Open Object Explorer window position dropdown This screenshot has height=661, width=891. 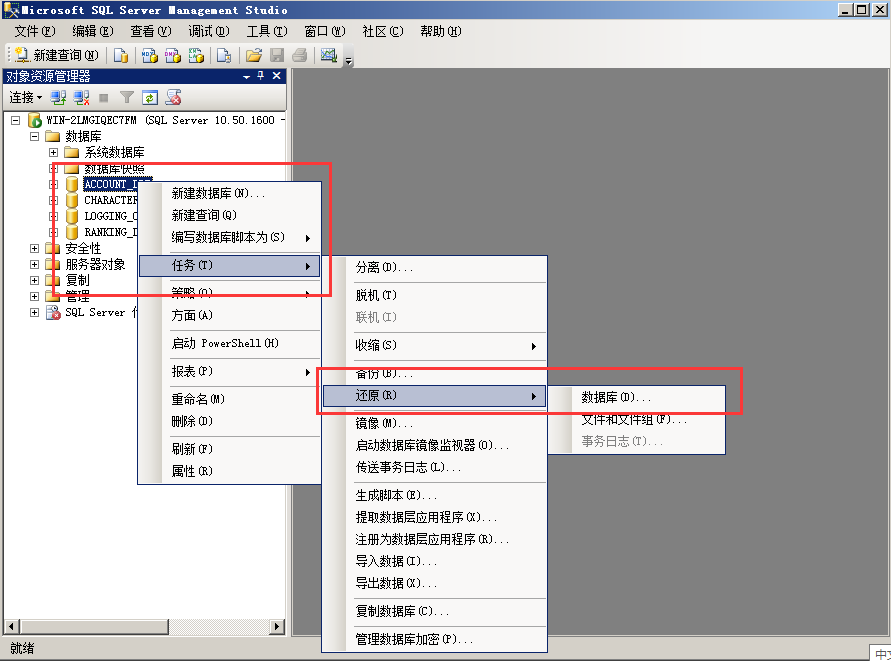(x=246, y=76)
